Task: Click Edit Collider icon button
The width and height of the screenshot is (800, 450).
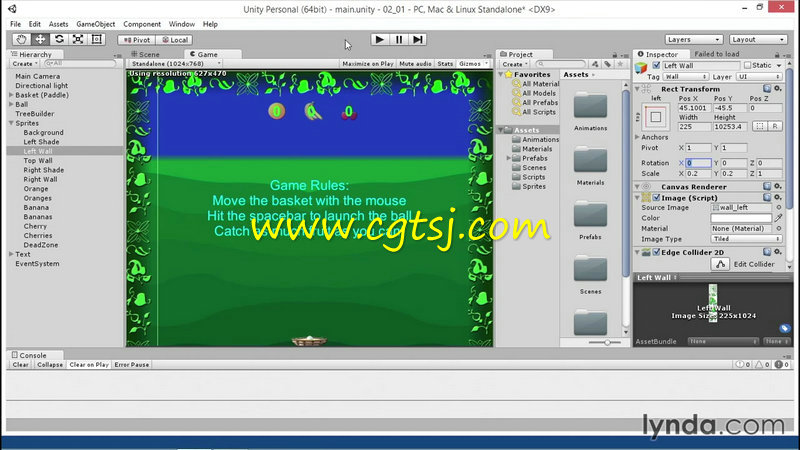Action: 720,264
